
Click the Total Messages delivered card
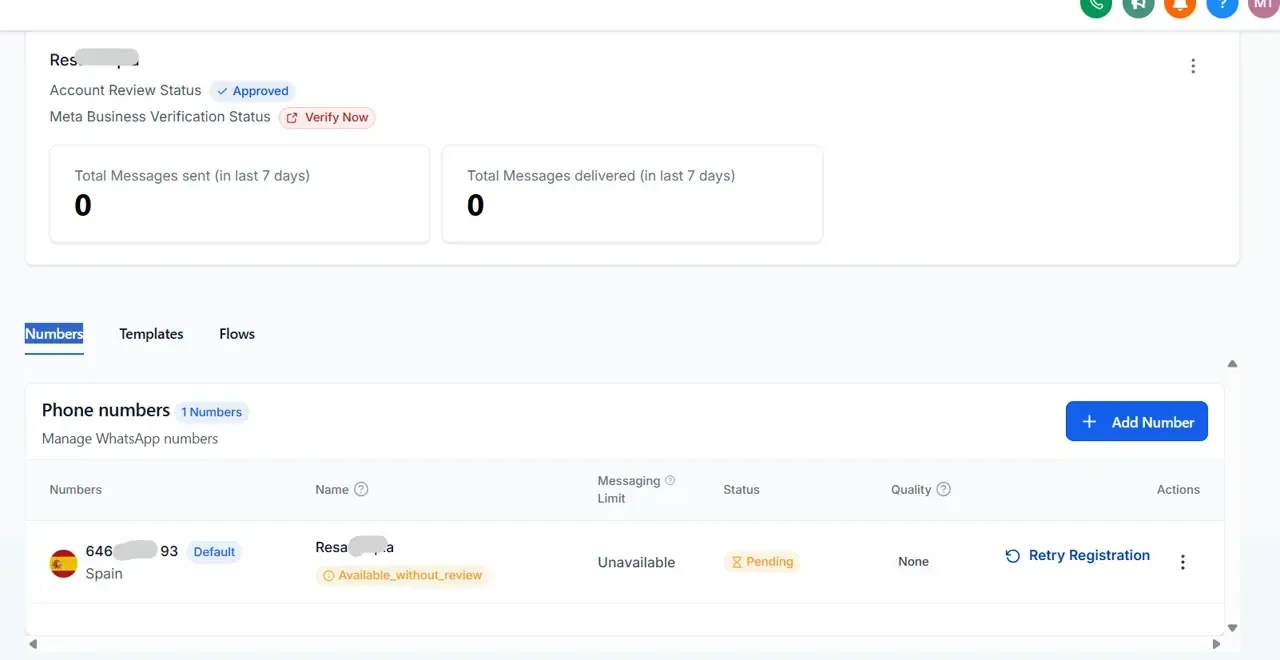[632, 194]
